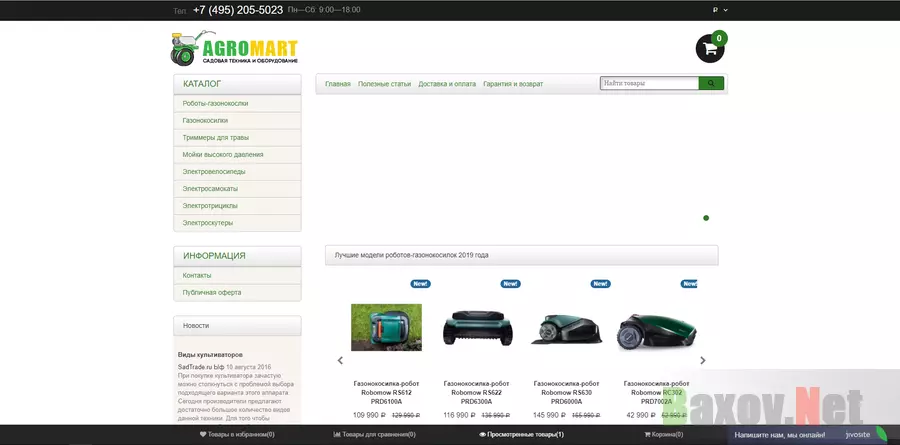Open Доставка и оплата menu item
The width and height of the screenshot is (900, 445).
coord(447,84)
